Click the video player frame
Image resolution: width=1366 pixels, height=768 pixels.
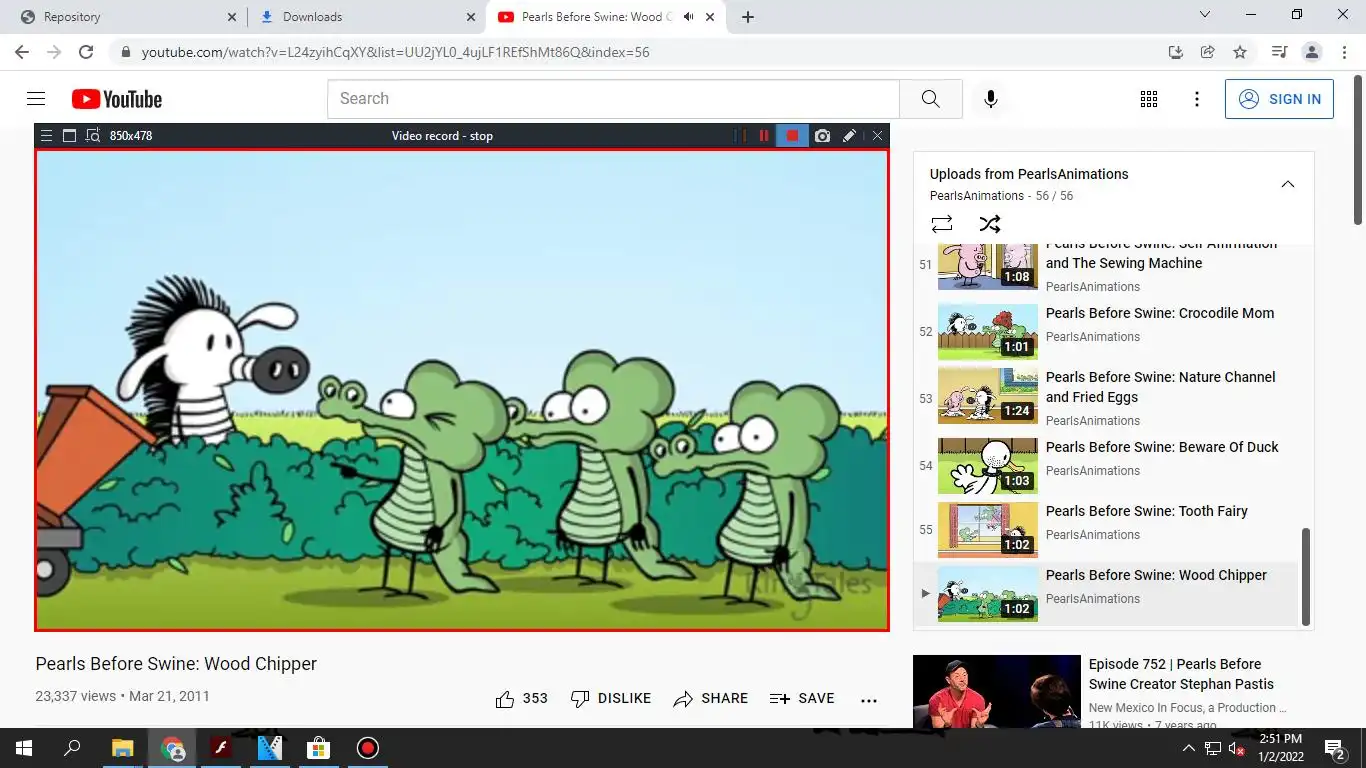coord(462,390)
